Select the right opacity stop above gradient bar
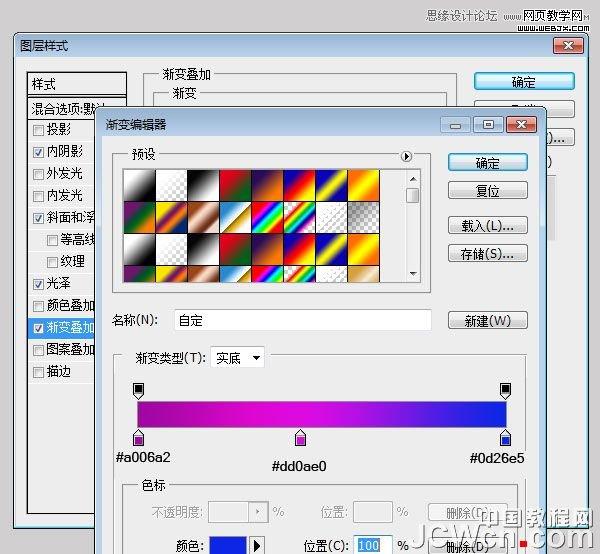600x554 pixels. click(505, 390)
